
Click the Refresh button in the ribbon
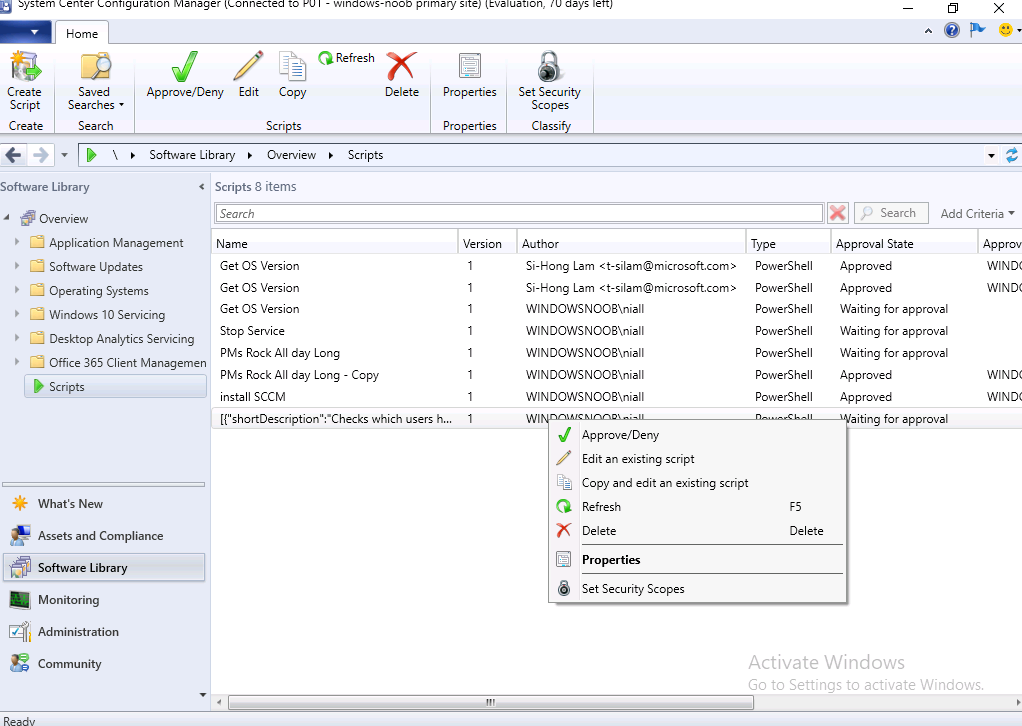(347, 58)
